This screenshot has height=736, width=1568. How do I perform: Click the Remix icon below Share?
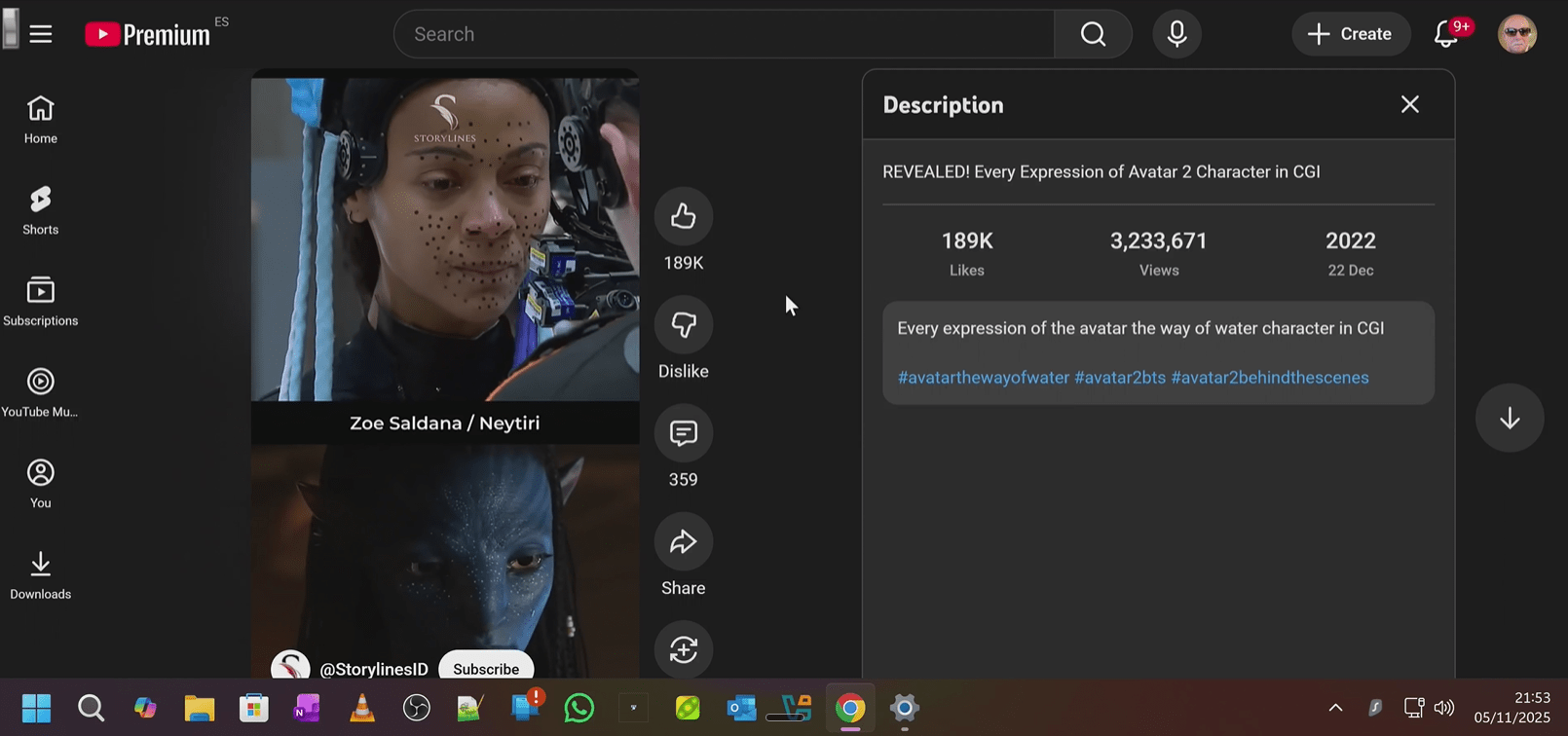[683, 649]
